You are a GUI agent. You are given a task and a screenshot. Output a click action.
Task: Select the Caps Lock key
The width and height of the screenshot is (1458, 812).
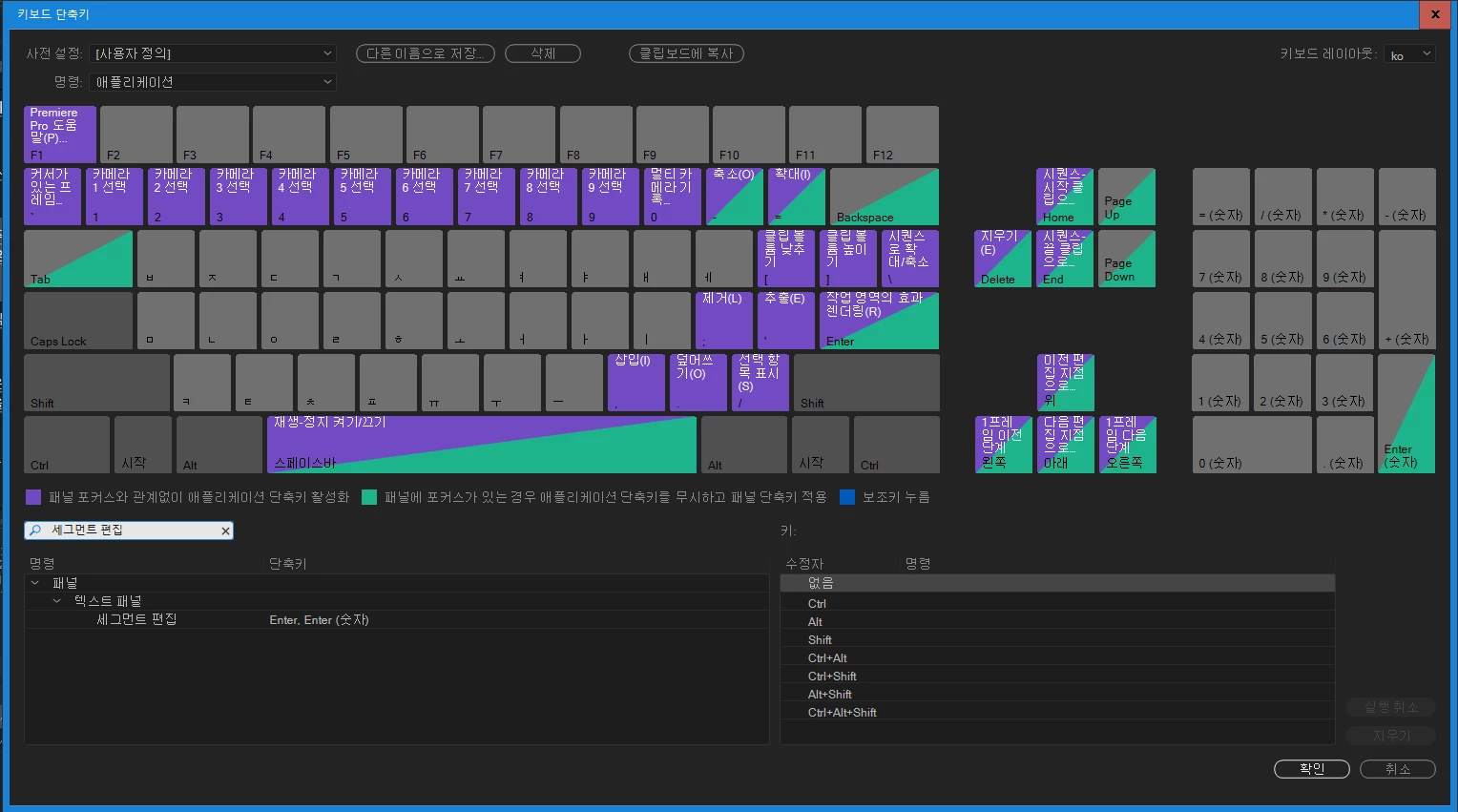coord(78,321)
